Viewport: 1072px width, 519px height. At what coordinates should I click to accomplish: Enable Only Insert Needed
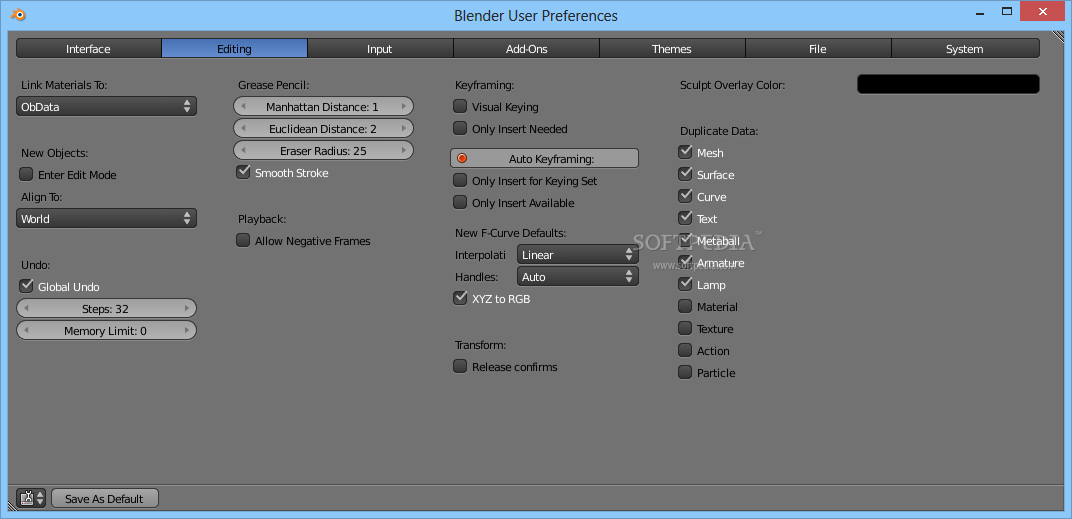click(460, 129)
